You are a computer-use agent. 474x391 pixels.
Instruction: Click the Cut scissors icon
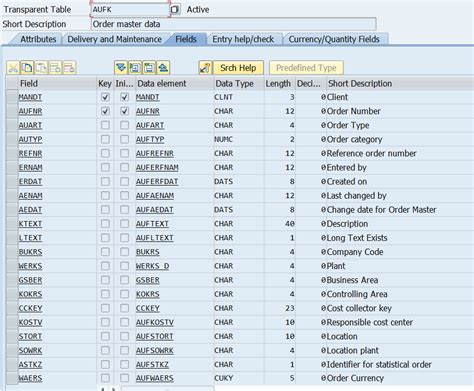pyautogui.click(x=13, y=68)
